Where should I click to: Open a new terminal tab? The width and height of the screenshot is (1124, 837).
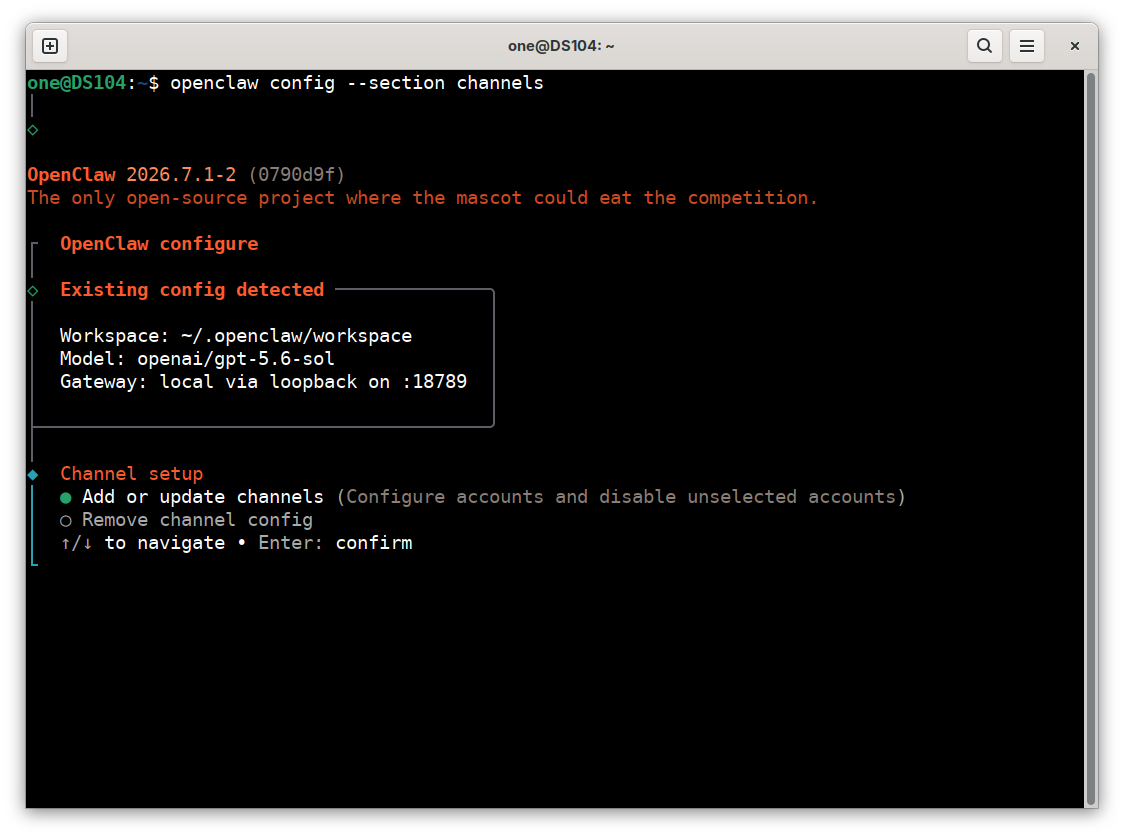[50, 46]
